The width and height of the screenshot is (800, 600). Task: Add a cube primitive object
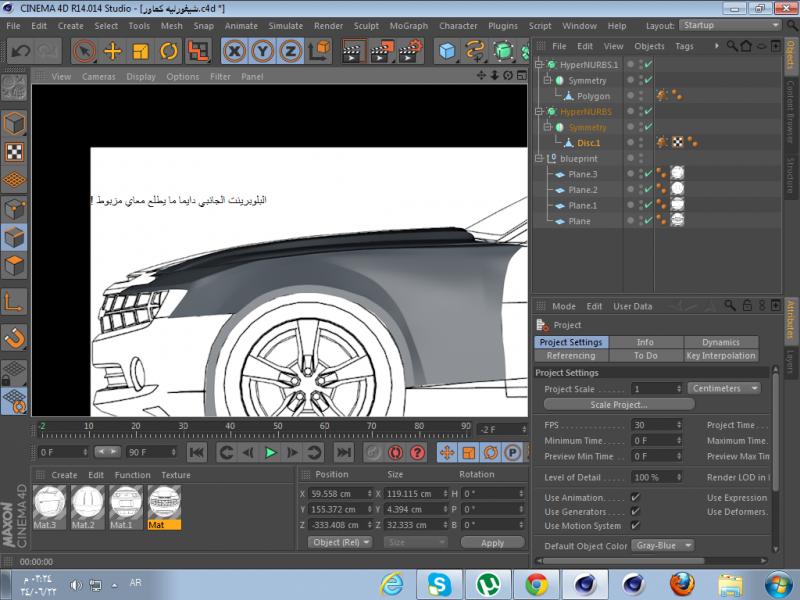click(x=447, y=51)
